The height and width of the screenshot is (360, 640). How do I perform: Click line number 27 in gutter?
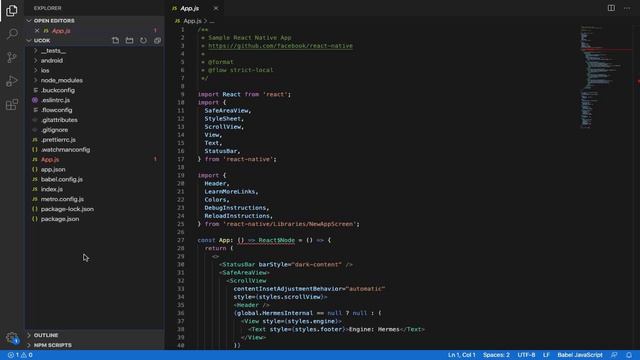[181, 240]
